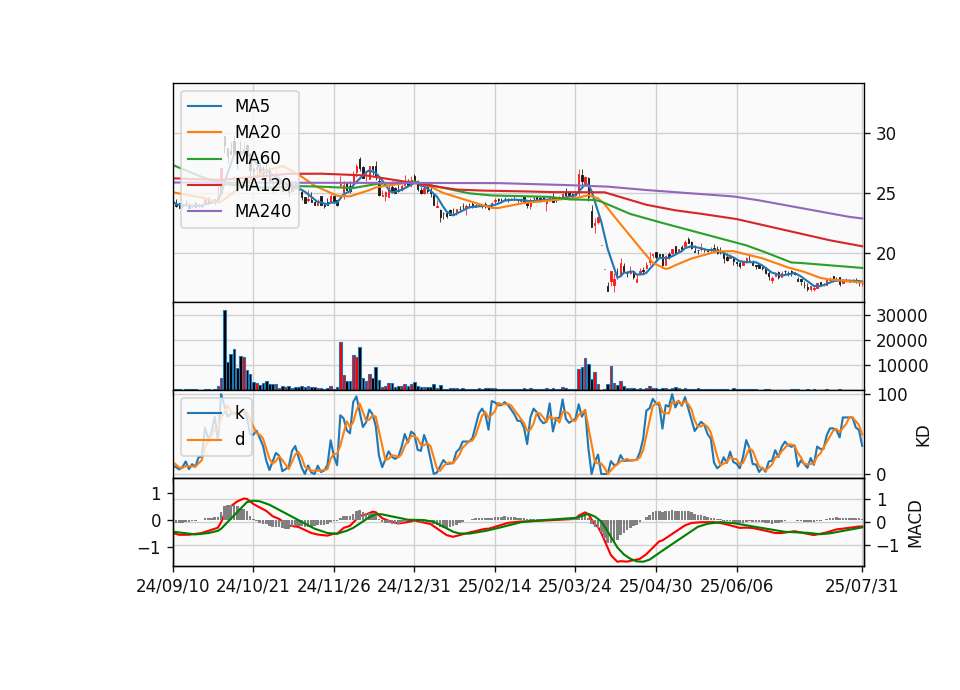Click the 25/04/30 date axis label
960x690 pixels.
tap(656, 586)
